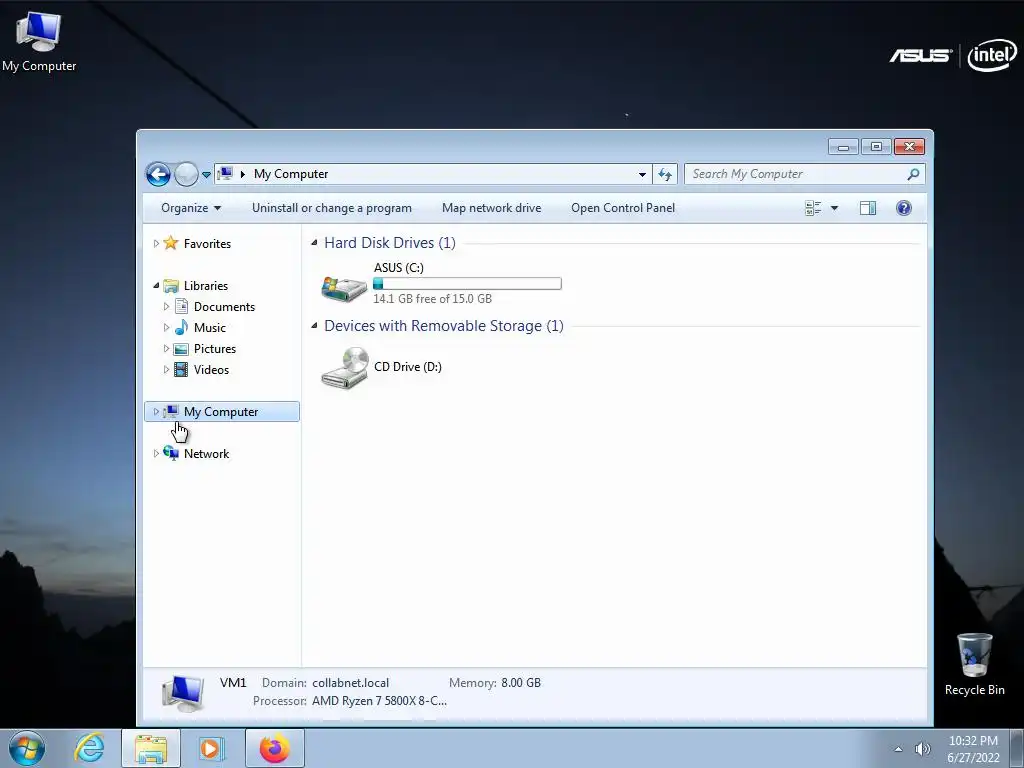Open the address bar history dropdown
The image size is (1024, 768).
click(642, 174)
